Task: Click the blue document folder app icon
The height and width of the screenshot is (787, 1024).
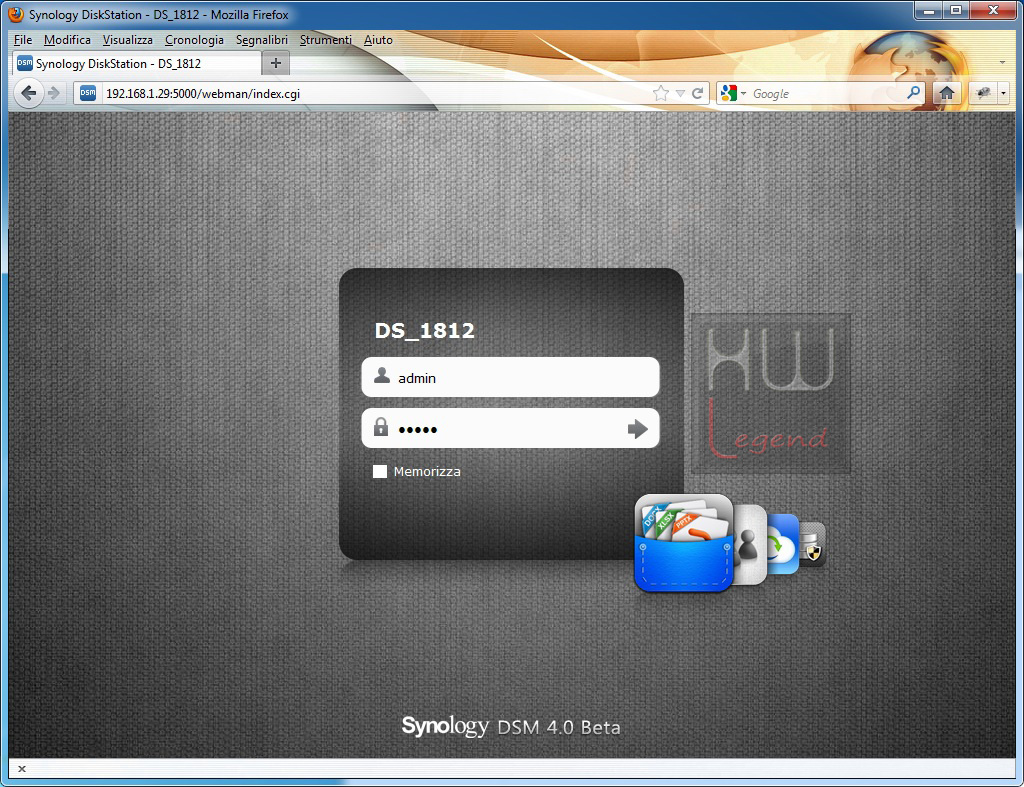Action: [683, 543]
